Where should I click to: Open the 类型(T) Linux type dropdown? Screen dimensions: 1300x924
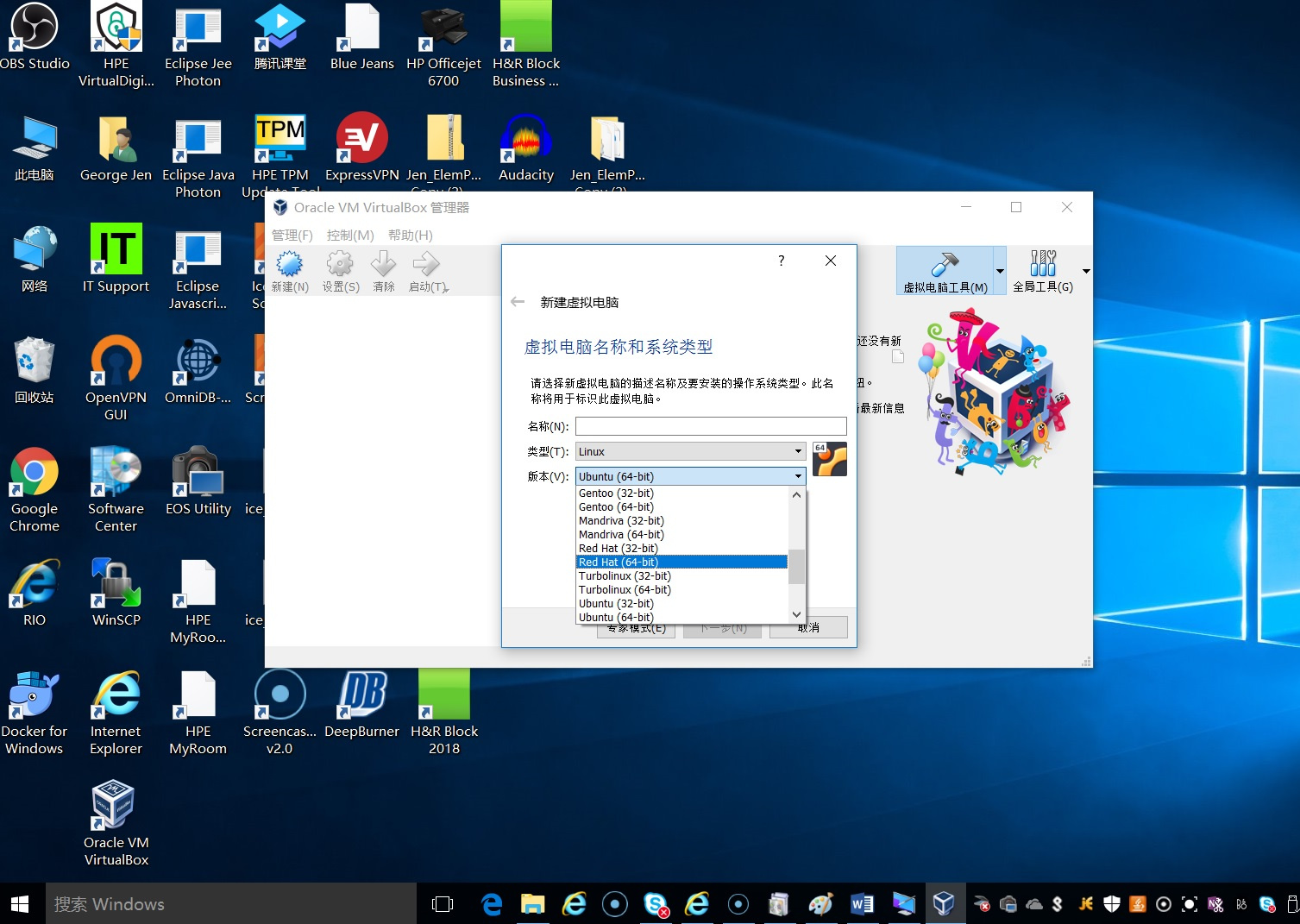[690, 451]
